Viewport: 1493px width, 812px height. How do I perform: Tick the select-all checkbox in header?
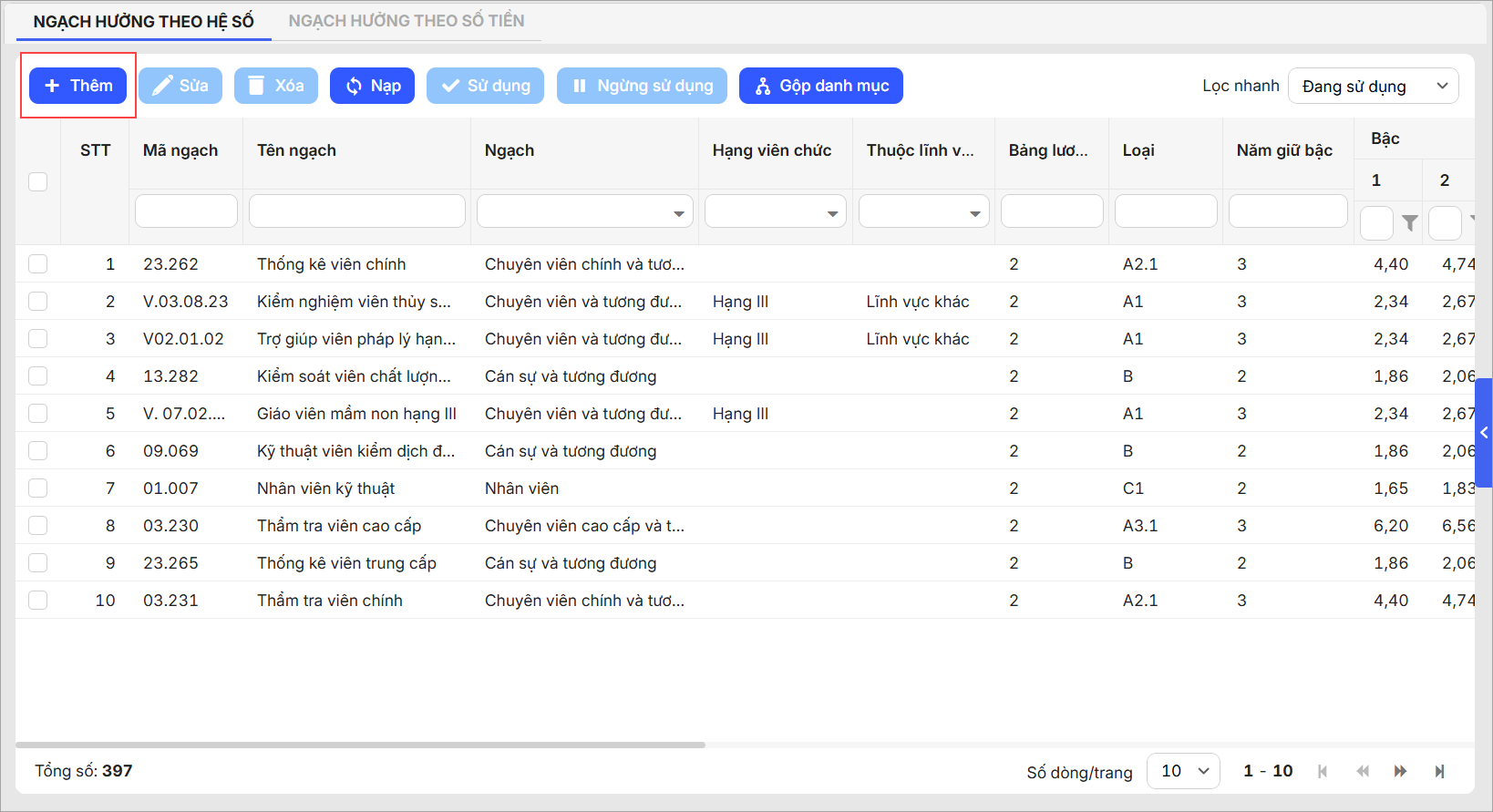coord(37,181)
